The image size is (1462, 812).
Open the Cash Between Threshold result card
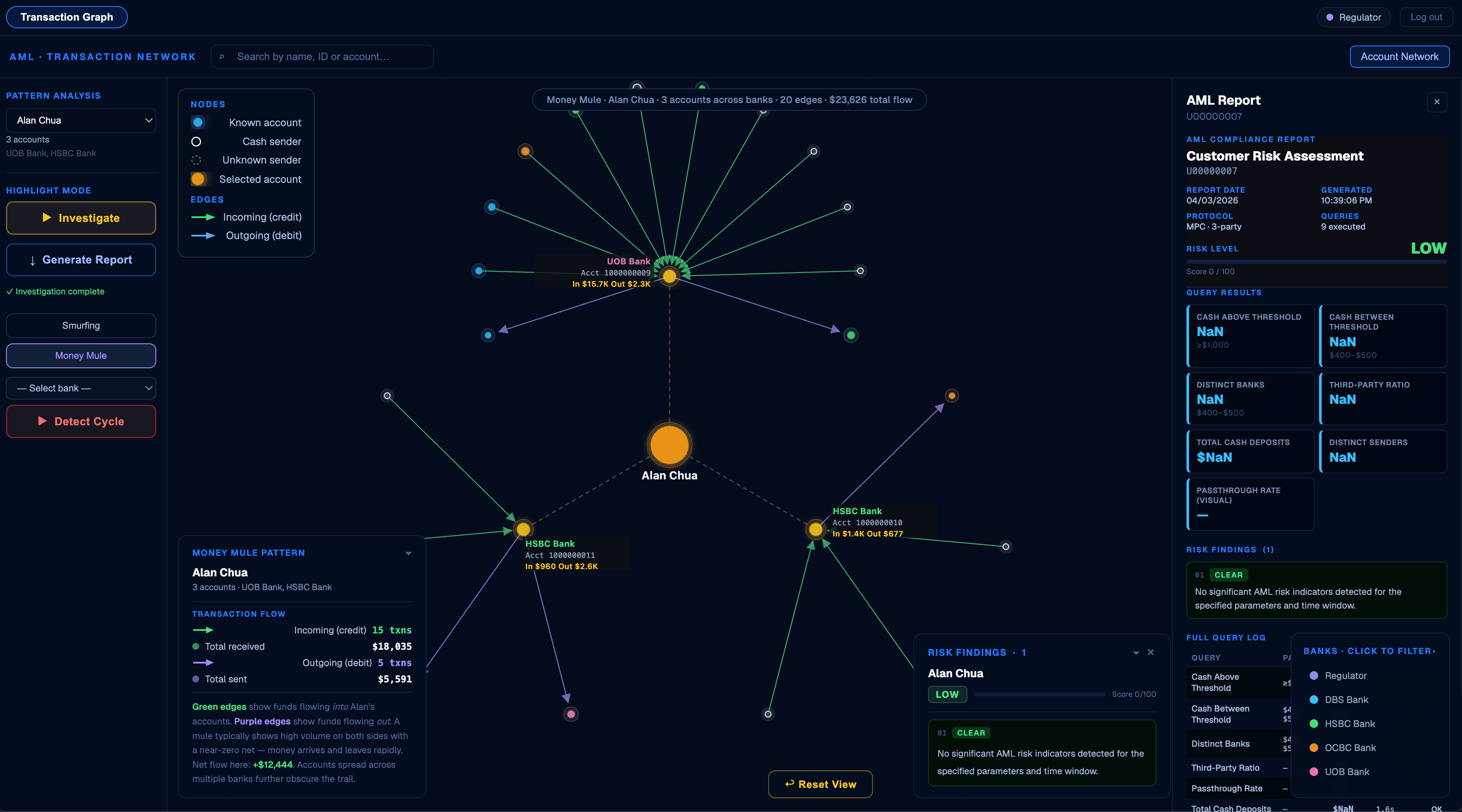click(1383, 336)
